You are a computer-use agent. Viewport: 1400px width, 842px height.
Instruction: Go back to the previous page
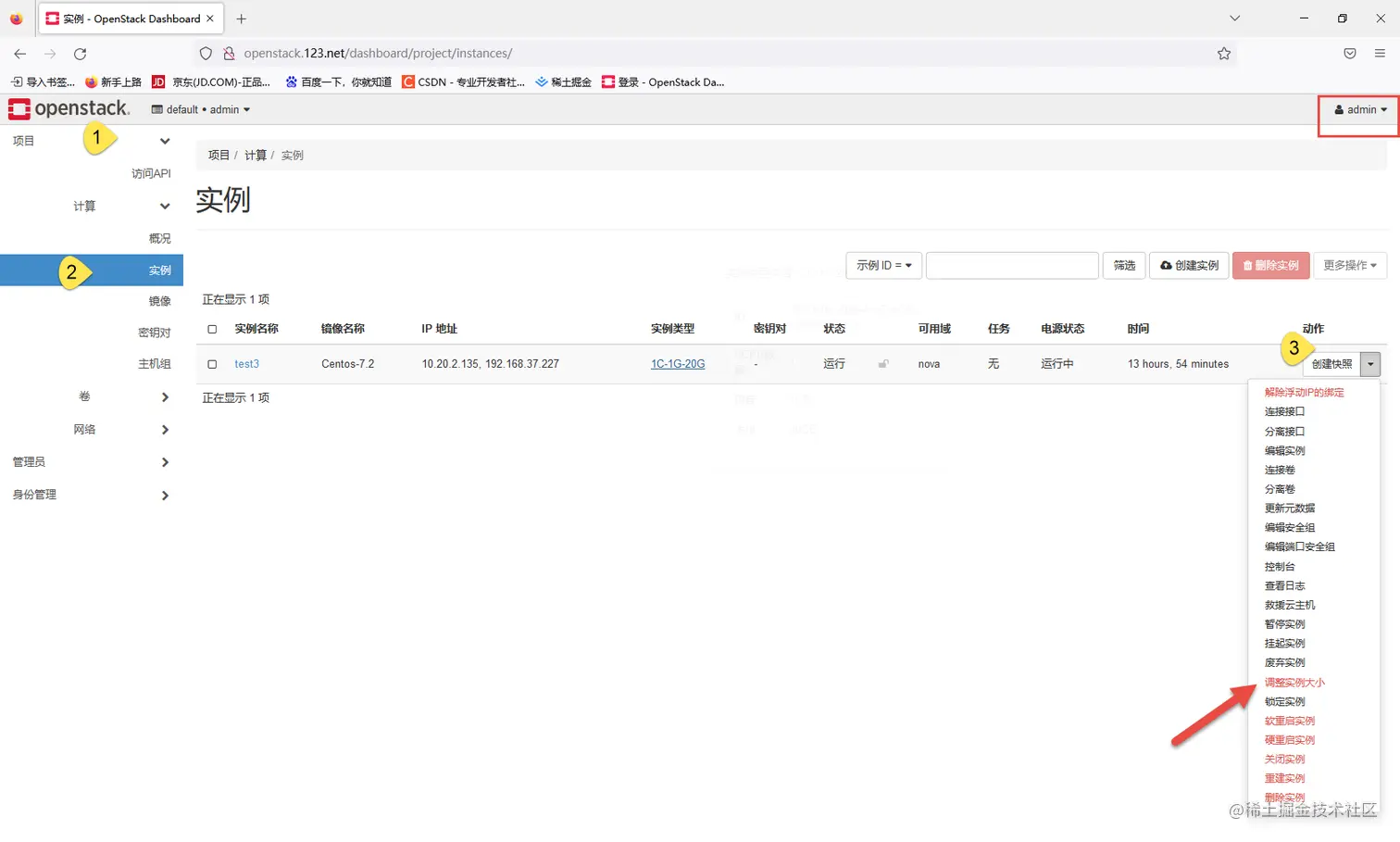point(19,54)
